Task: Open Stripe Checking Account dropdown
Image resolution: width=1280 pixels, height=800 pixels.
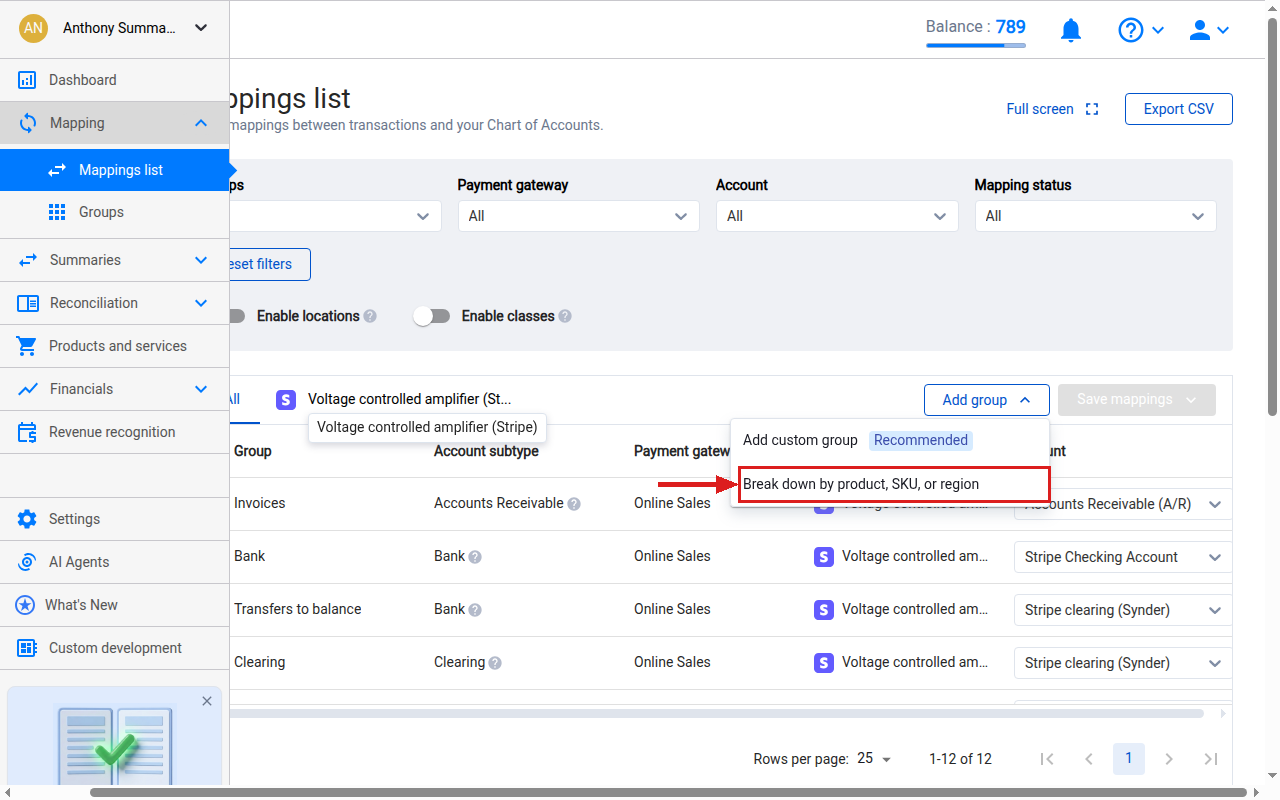Action: coord(1123,557)
